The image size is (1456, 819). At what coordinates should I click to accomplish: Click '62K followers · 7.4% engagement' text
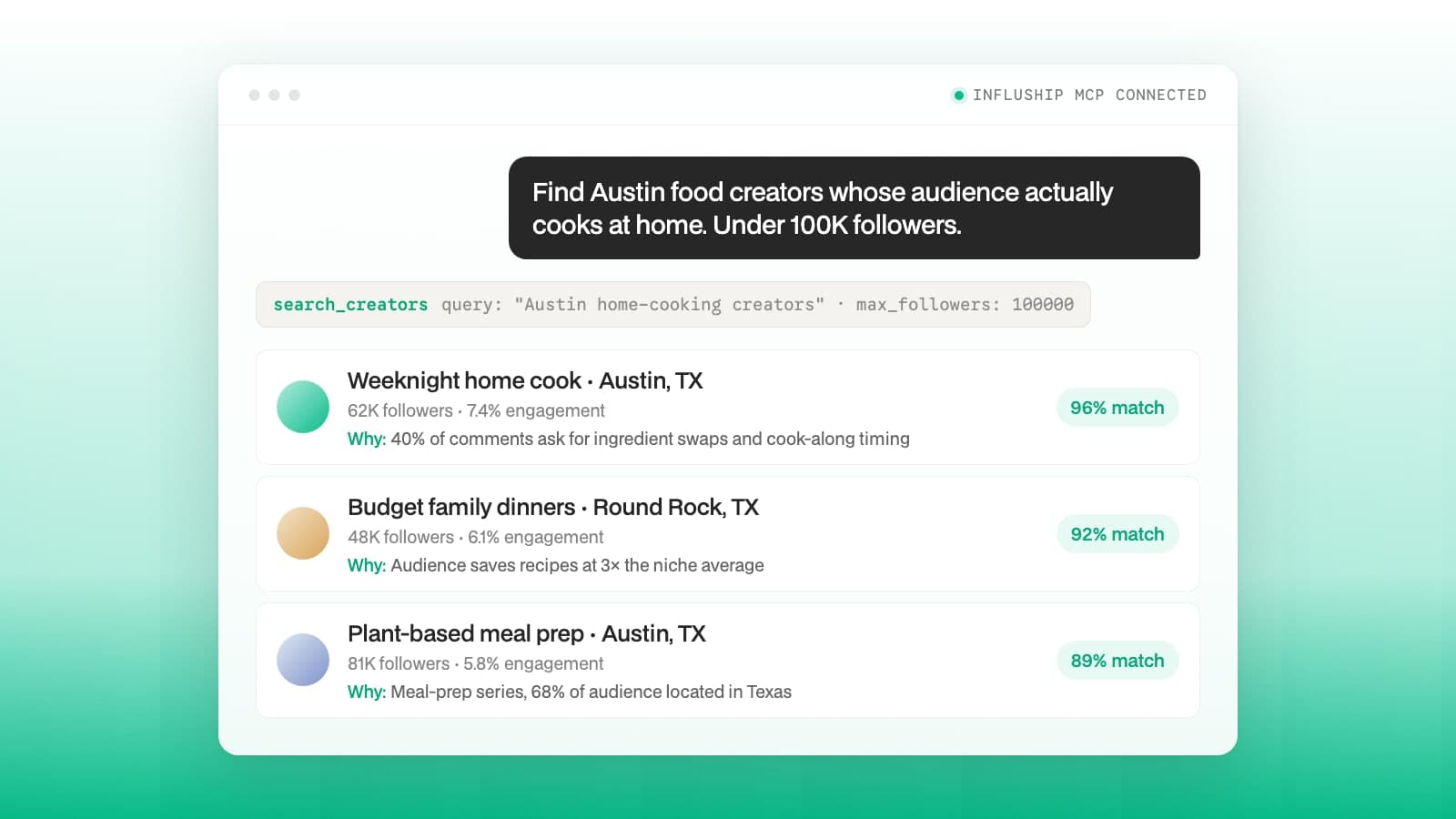[476, 410]
